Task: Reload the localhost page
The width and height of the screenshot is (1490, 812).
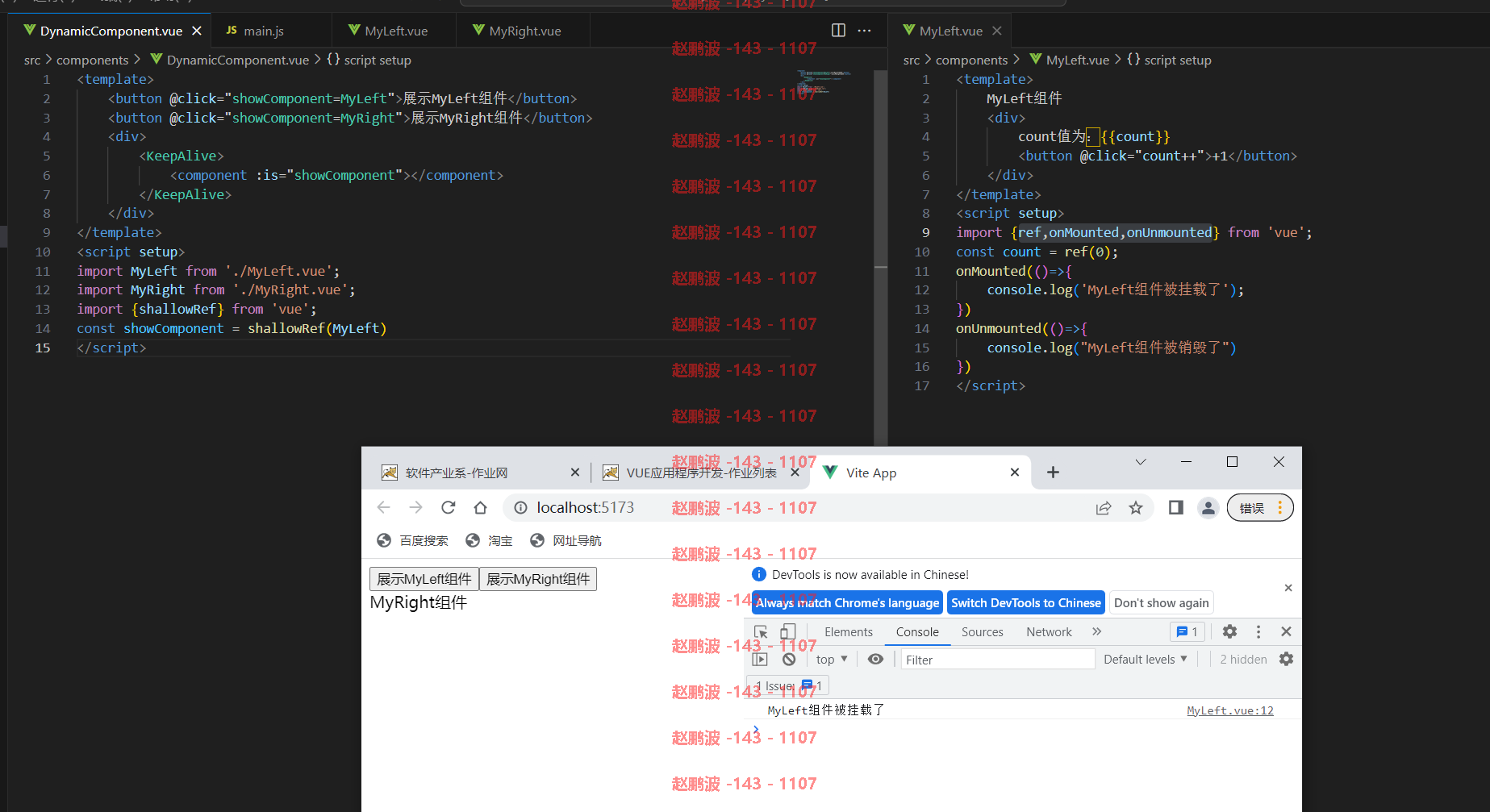Action: pos(449,507)
